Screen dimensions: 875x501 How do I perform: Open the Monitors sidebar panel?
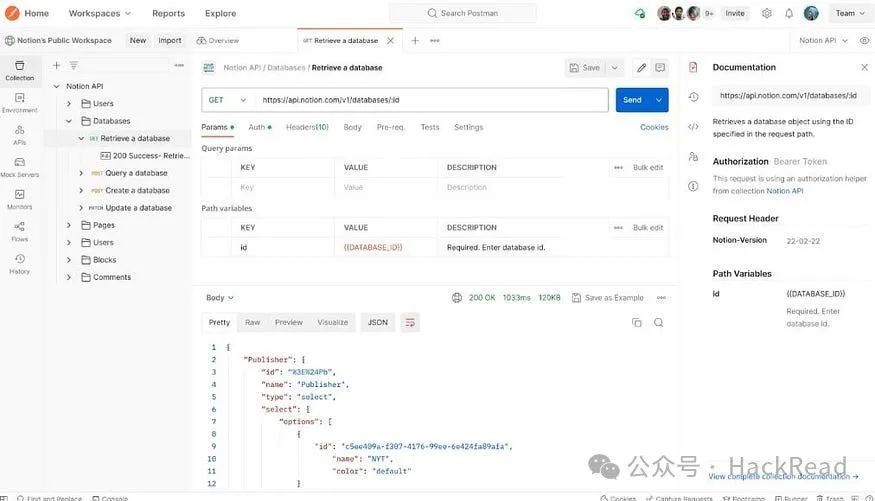[20, 199]
